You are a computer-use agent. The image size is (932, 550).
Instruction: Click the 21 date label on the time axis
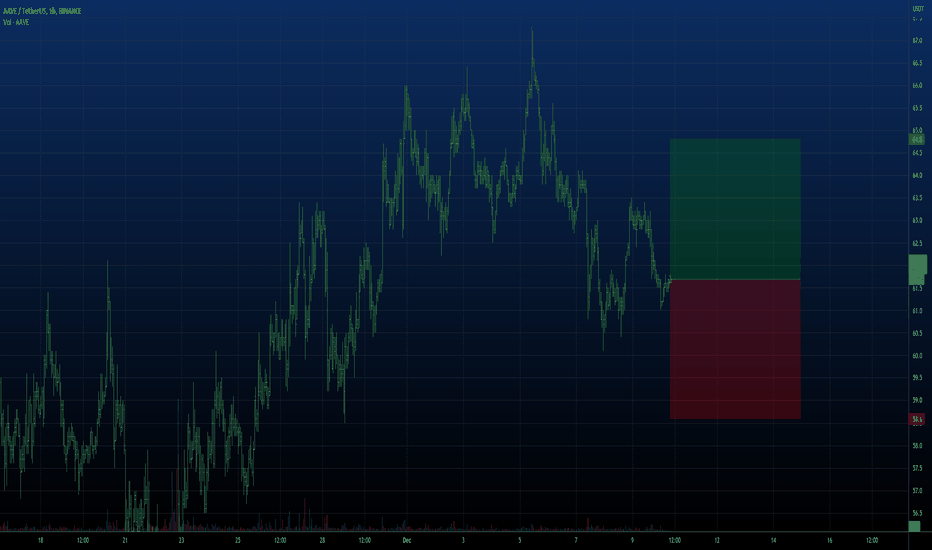[125, 540]
